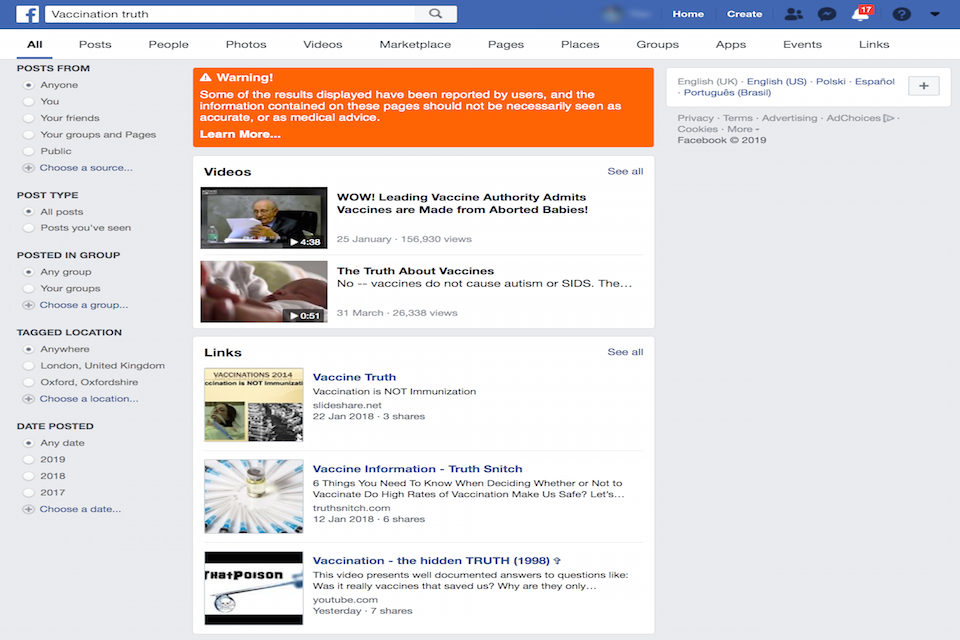Switch to the Videos tab
The image size is (960, 640).
point(323,44)
